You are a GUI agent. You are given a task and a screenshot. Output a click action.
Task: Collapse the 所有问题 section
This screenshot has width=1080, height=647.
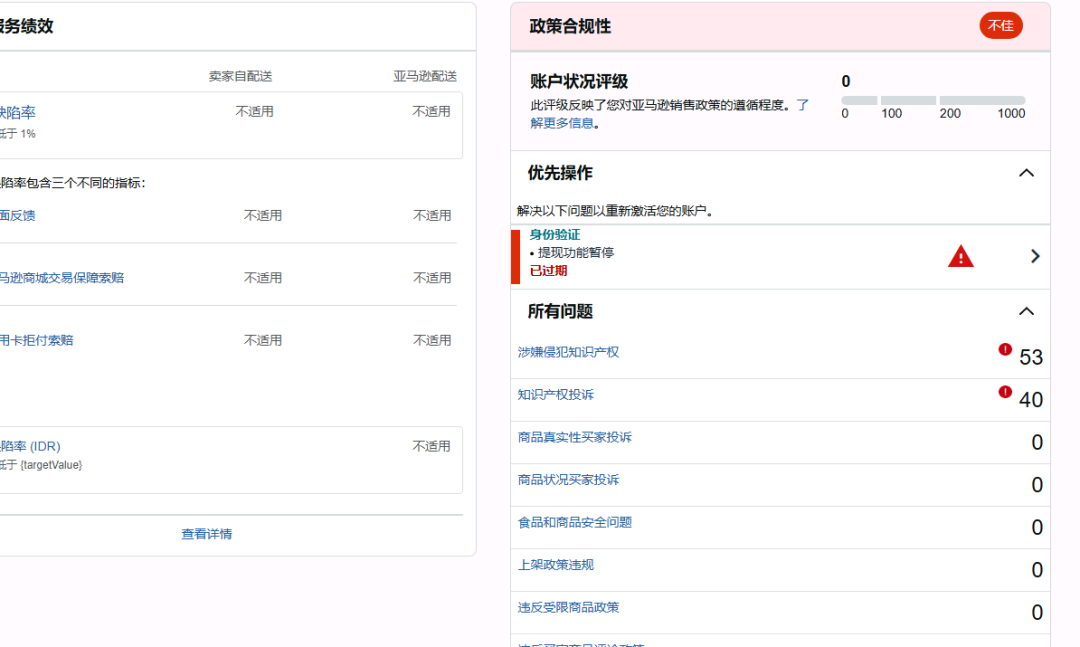(x=1026, y=311)
